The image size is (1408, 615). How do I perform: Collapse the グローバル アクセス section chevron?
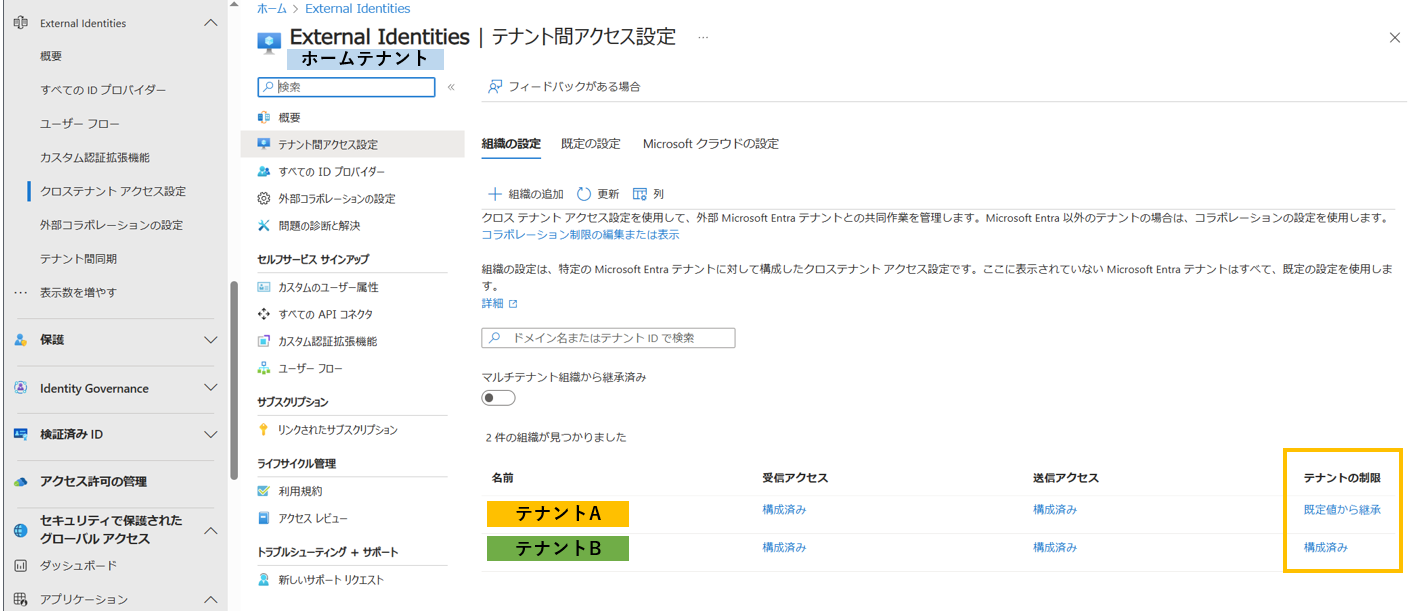click(x=210, y=530)
